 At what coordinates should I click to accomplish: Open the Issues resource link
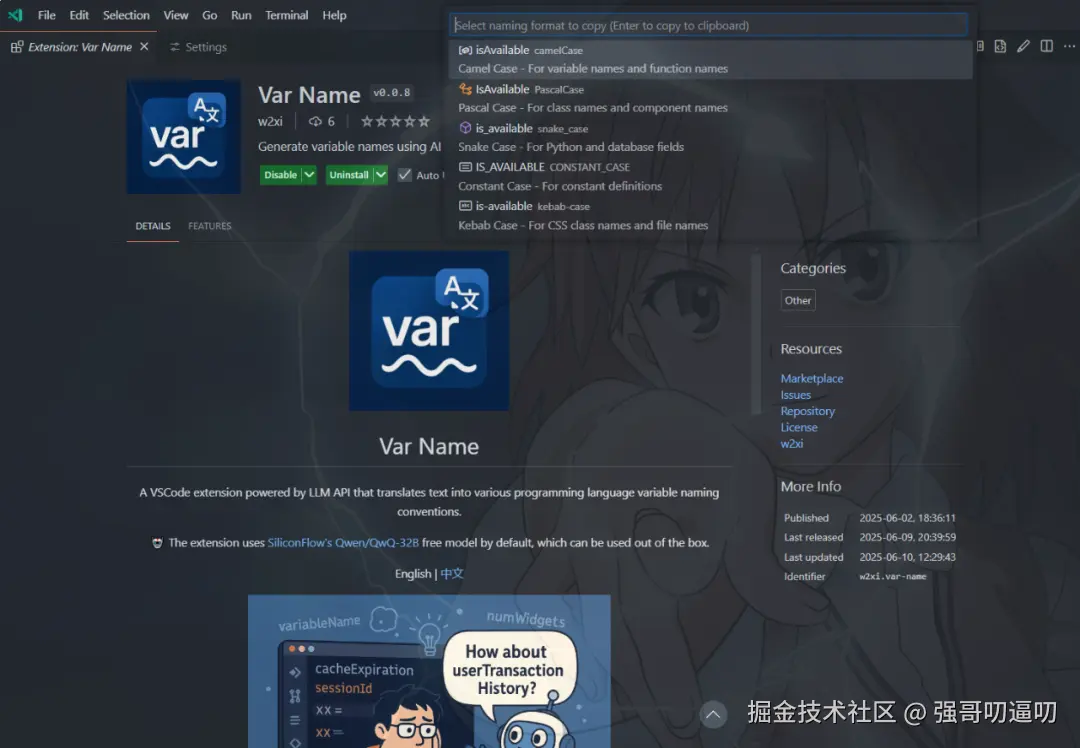pyautogui.click(x=796, y=395)
